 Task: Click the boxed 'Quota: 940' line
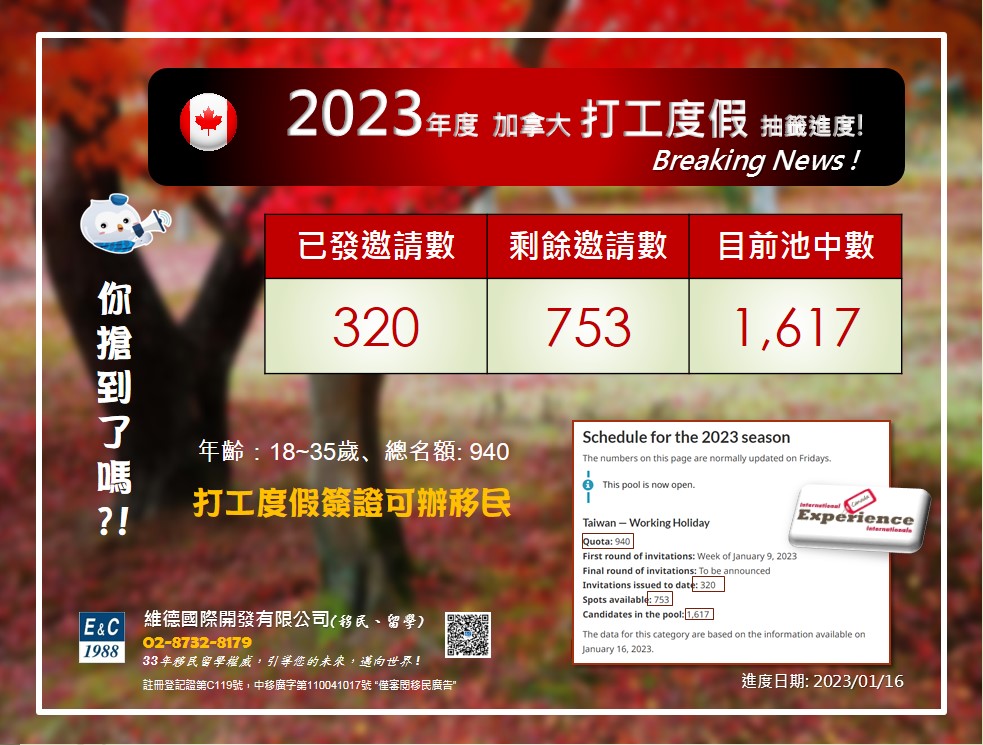tap(607, 541)
